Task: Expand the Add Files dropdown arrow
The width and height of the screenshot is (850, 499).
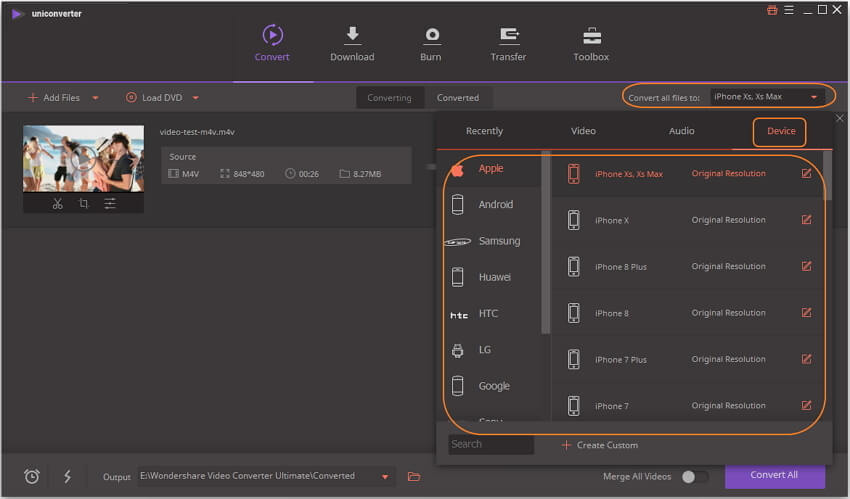Action: pyautogui.click(x=95, y=98)
